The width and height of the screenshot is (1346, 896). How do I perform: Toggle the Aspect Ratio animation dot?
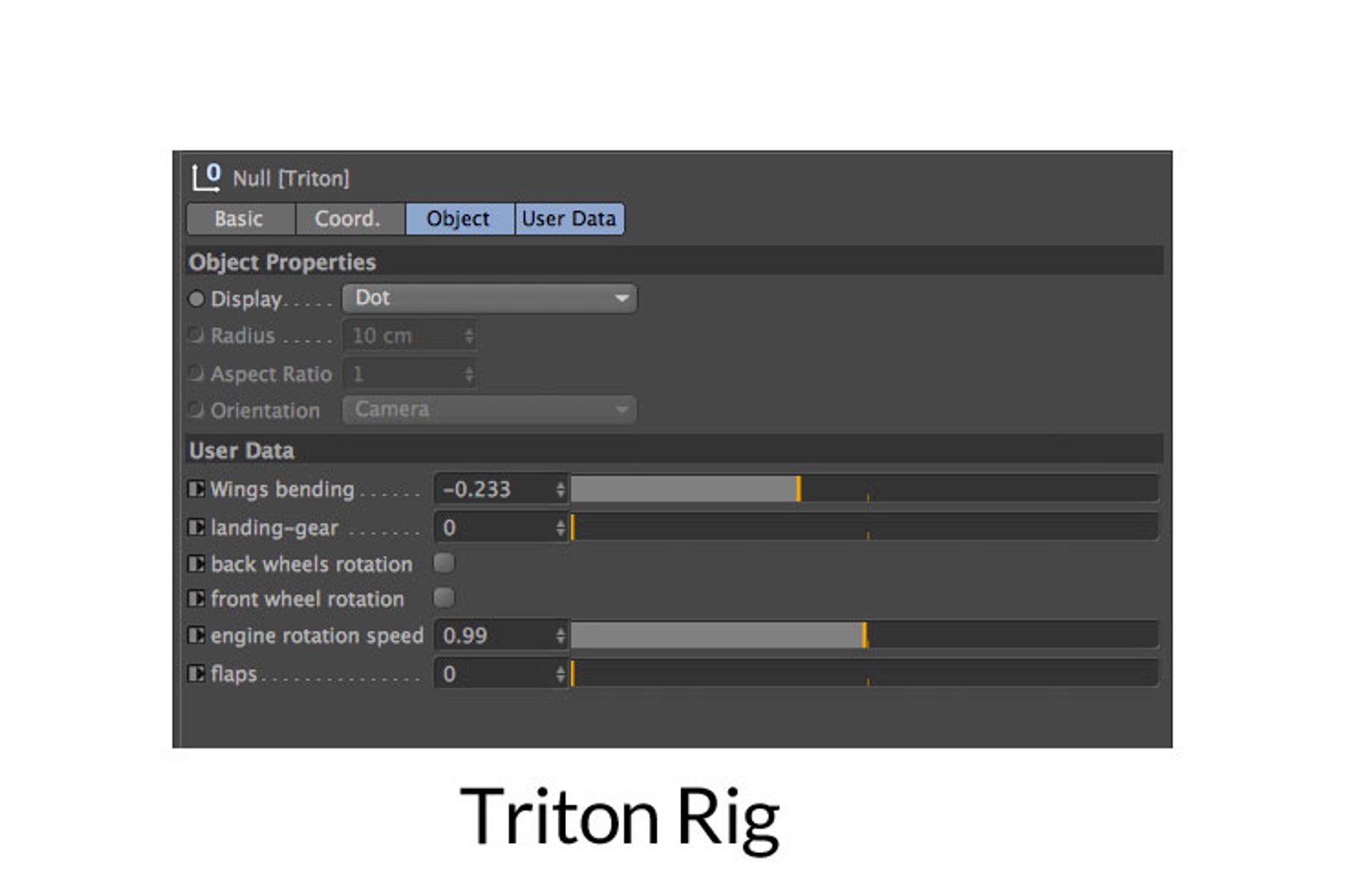(196, 373)
